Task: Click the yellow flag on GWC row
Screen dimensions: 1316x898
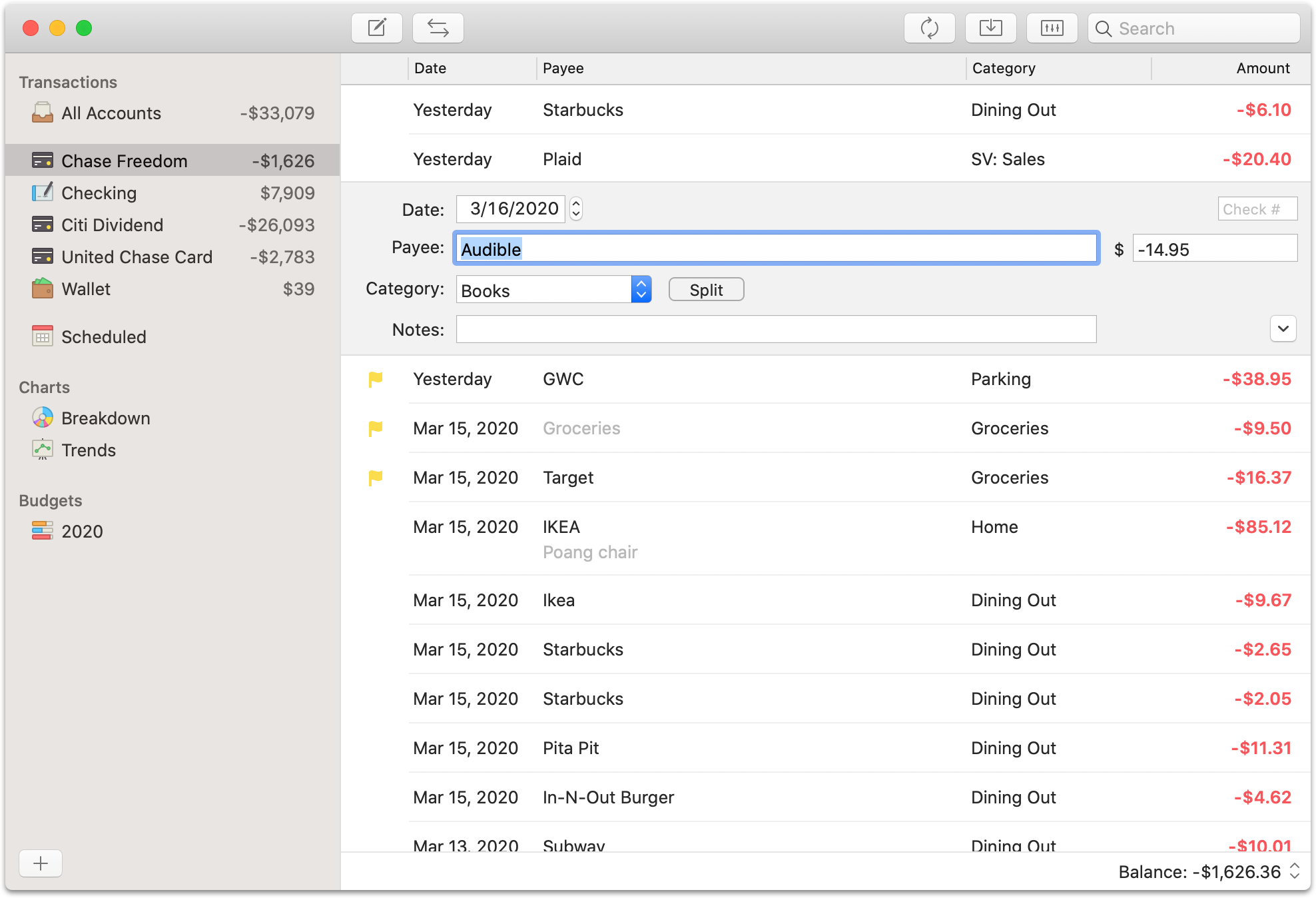Action: 376,379
